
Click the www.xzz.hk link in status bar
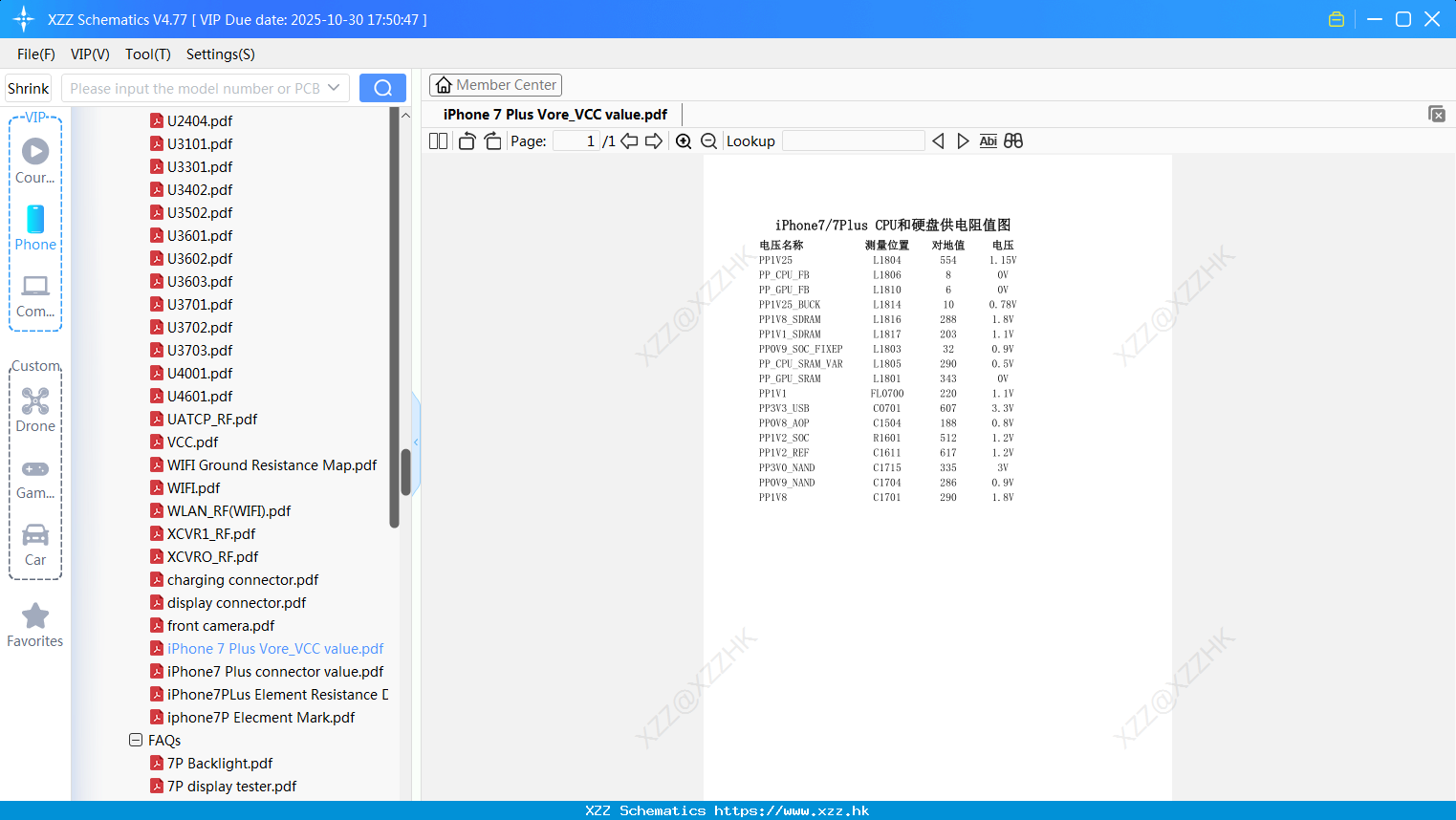793,810
